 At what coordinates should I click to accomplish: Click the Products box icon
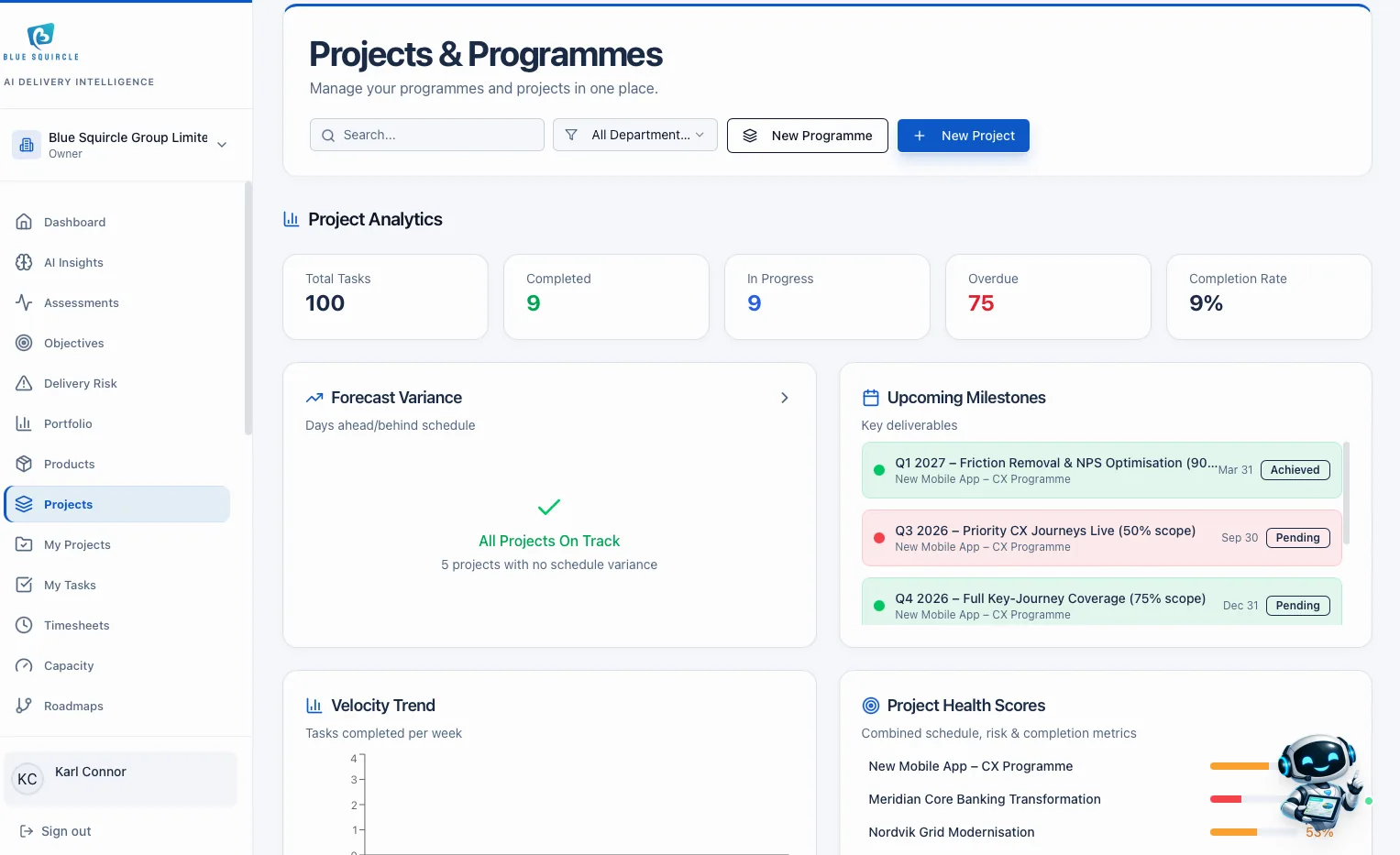(24, 464)
